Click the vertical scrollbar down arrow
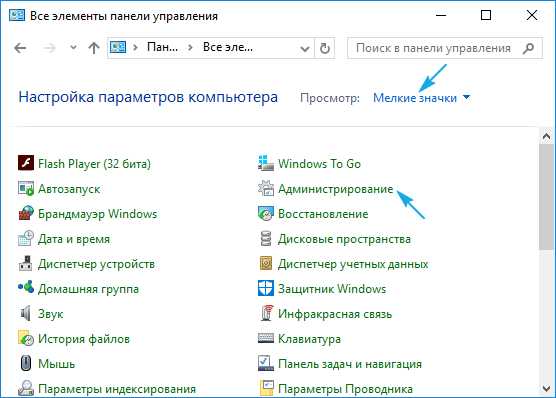The height and width of the screenshot is (398, 556). (546, 389)
